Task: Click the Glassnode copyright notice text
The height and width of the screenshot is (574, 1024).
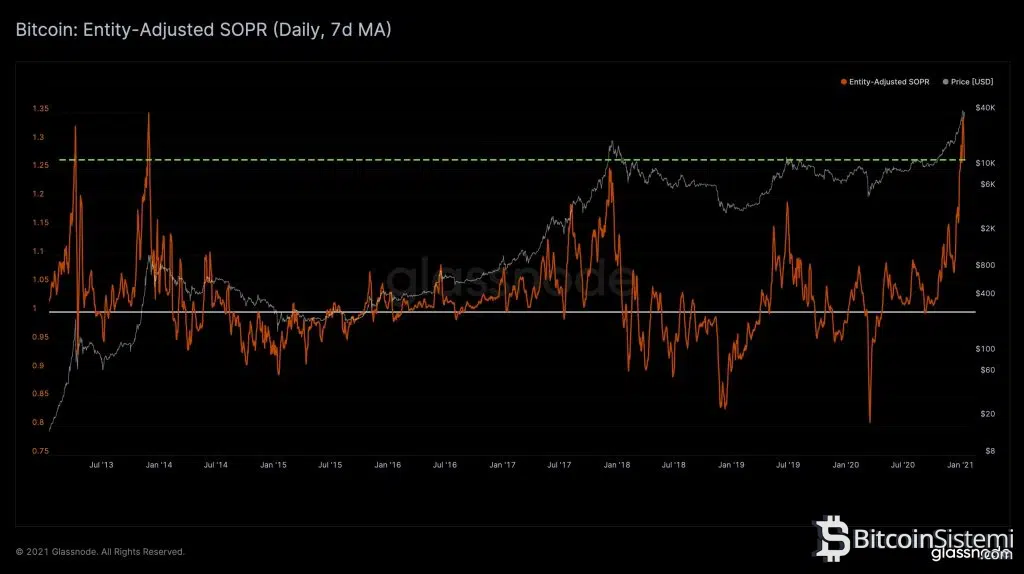Action: pyautogui.click(x=100, y=551)
